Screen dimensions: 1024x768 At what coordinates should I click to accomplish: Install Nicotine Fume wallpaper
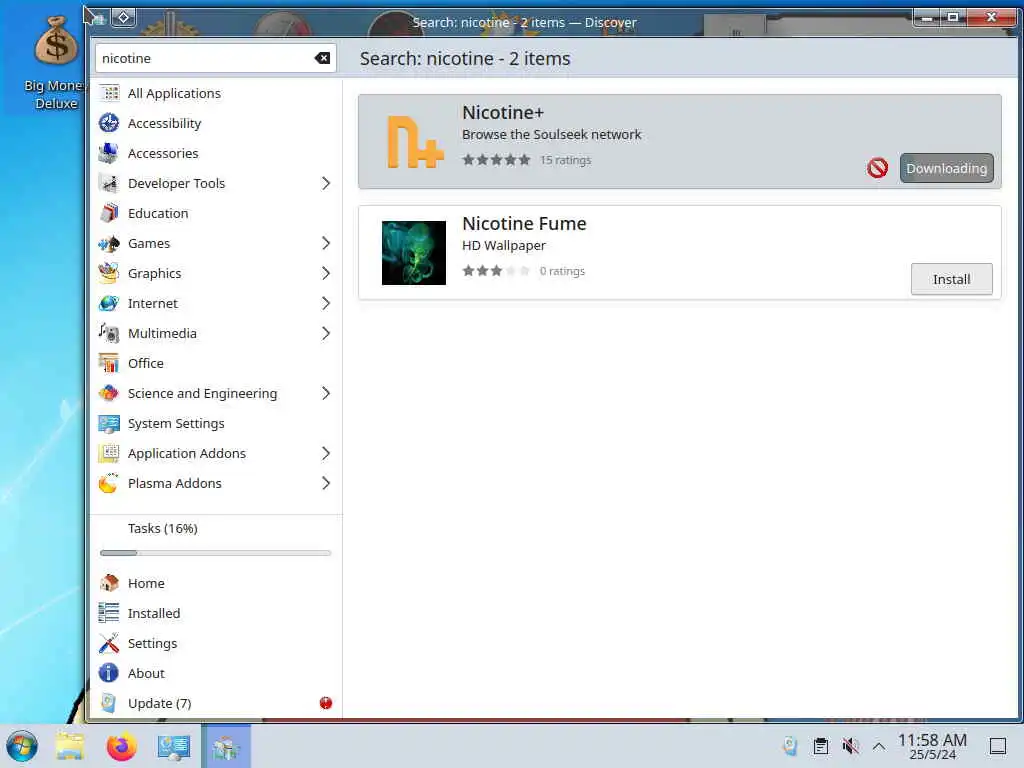[x=952, y=280]
